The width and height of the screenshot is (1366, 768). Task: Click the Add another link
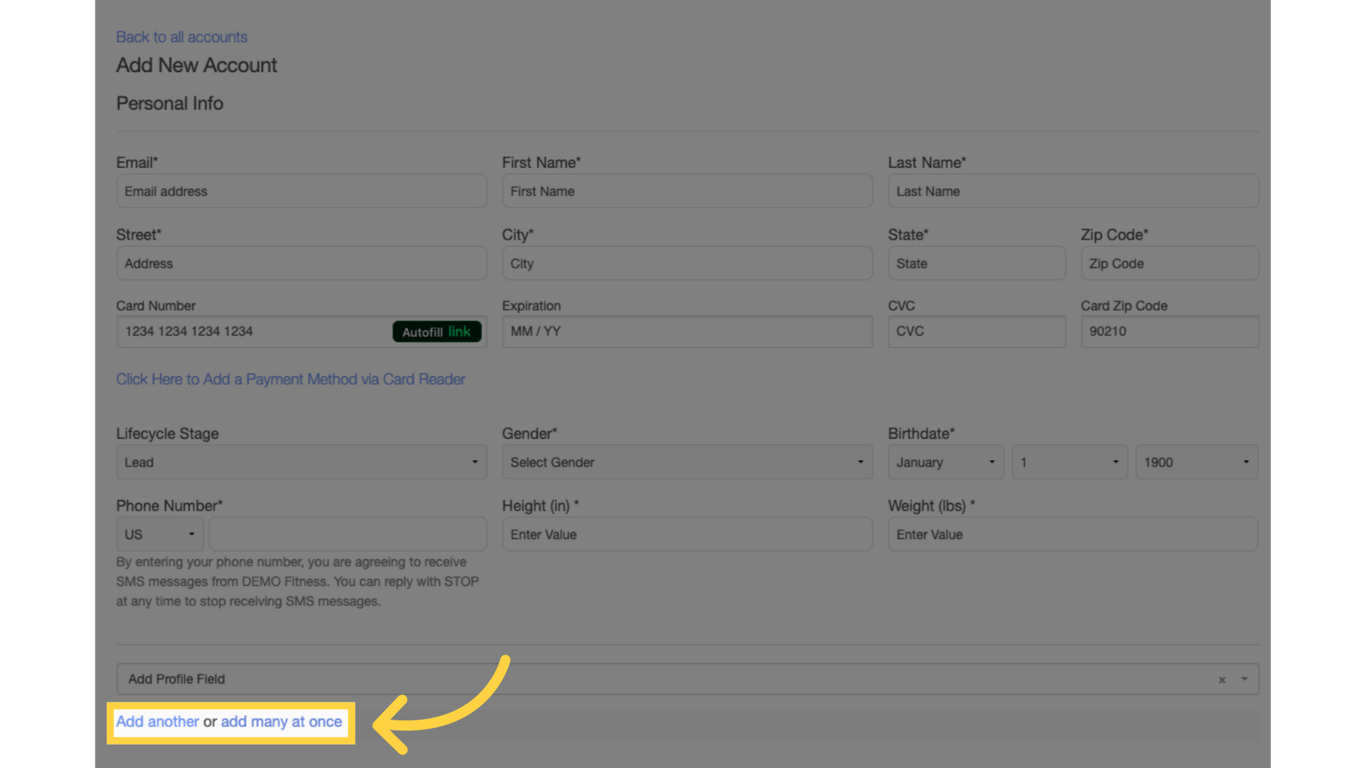[x=156, y=721]
